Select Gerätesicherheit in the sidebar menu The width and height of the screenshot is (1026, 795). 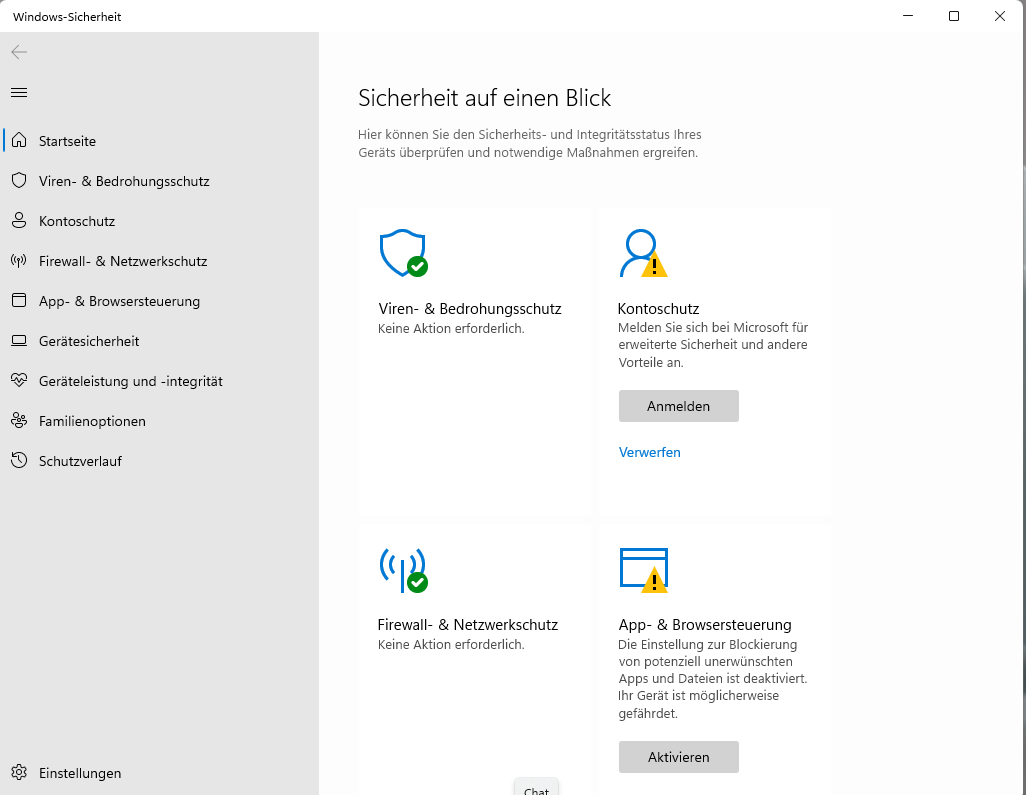89,341
